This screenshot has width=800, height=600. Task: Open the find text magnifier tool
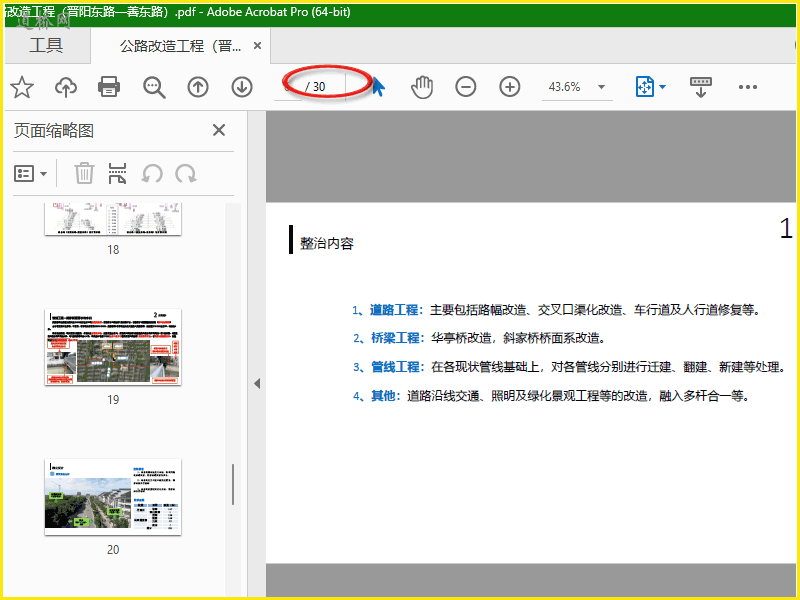pyautogui.click(x=154, y=87)
